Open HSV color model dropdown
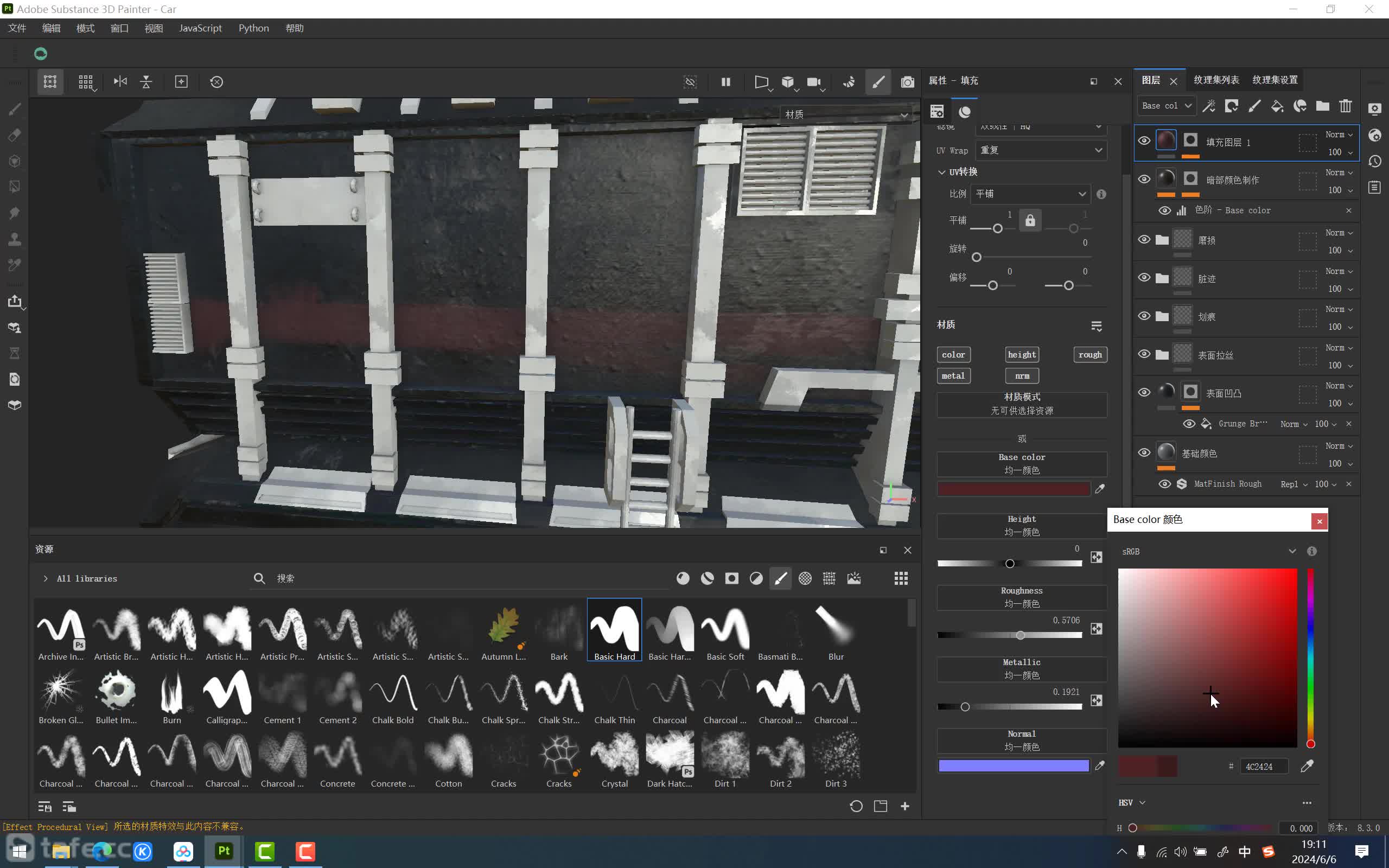 click(x=1131, y=802)
